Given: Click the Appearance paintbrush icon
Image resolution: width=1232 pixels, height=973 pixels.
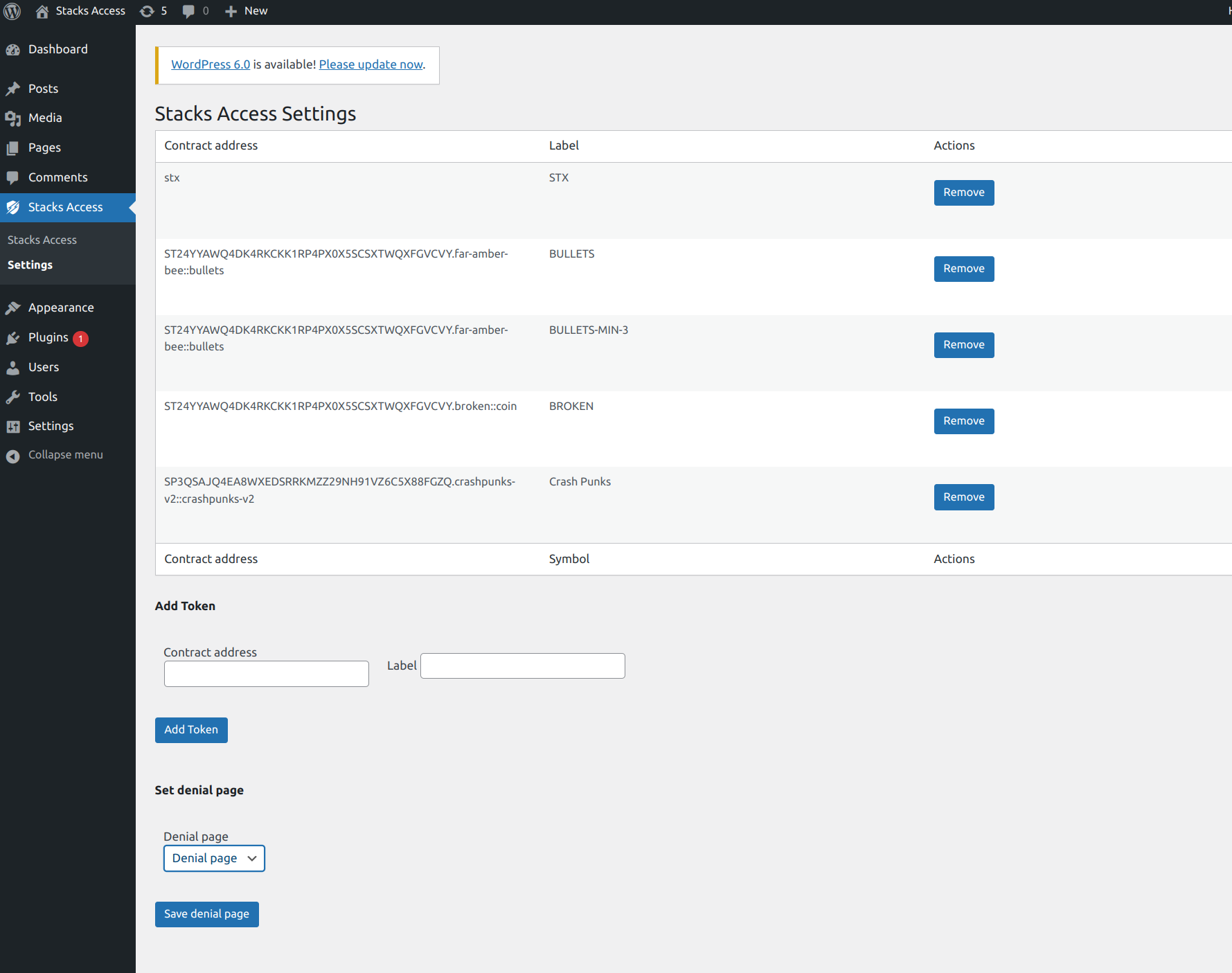Looking at the screenshot, I should (x=13, y=308).
